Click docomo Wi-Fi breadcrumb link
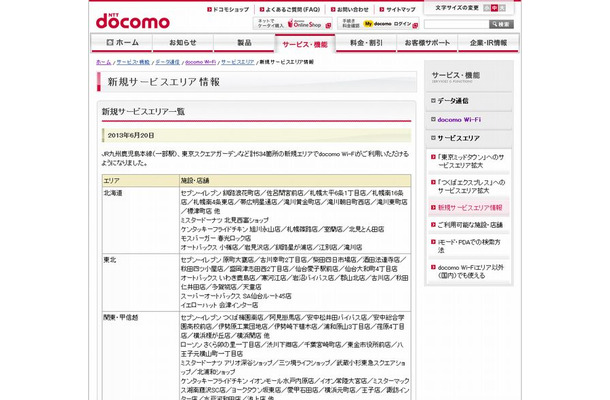 200,62
